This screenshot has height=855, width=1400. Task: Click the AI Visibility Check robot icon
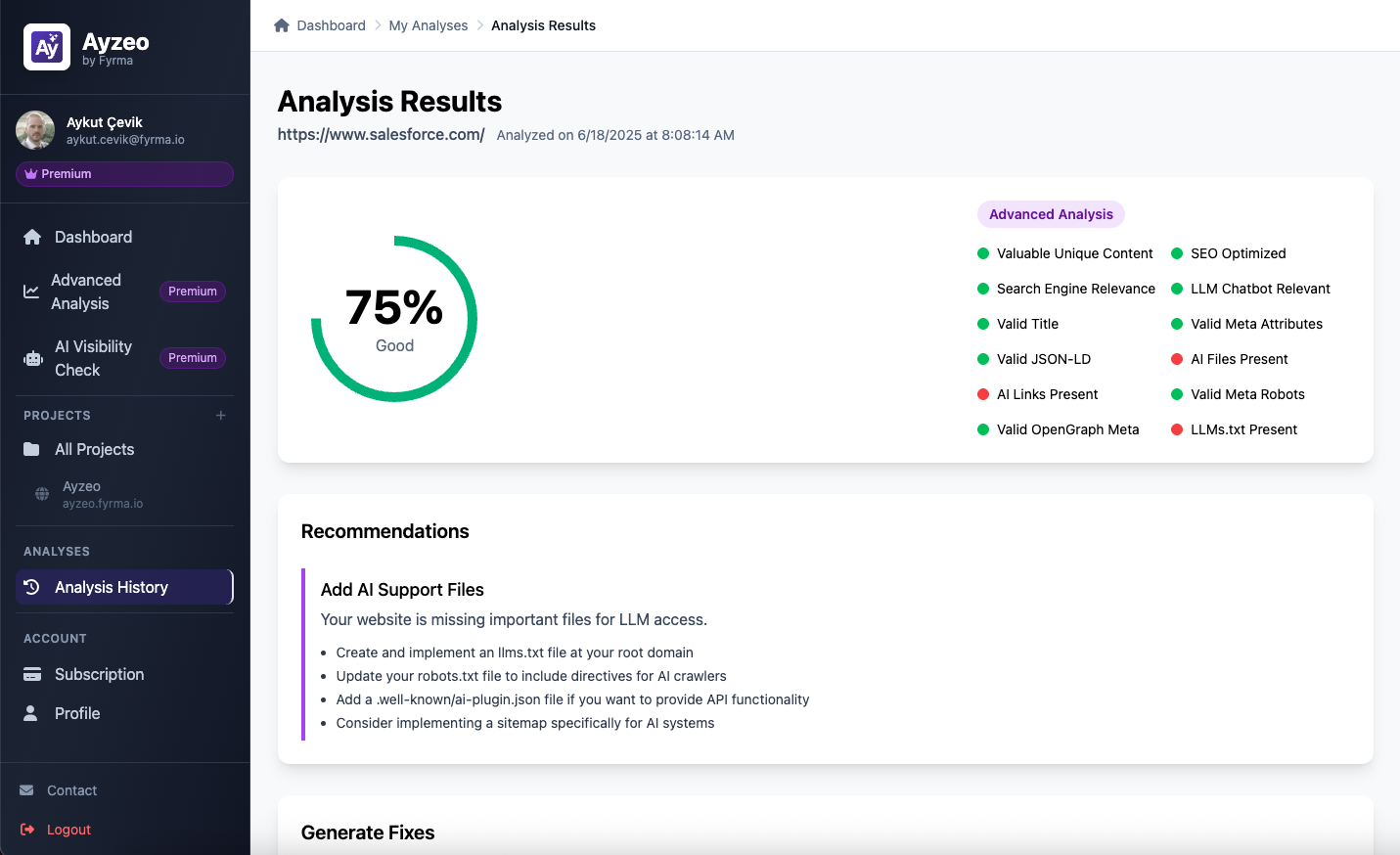33,358
